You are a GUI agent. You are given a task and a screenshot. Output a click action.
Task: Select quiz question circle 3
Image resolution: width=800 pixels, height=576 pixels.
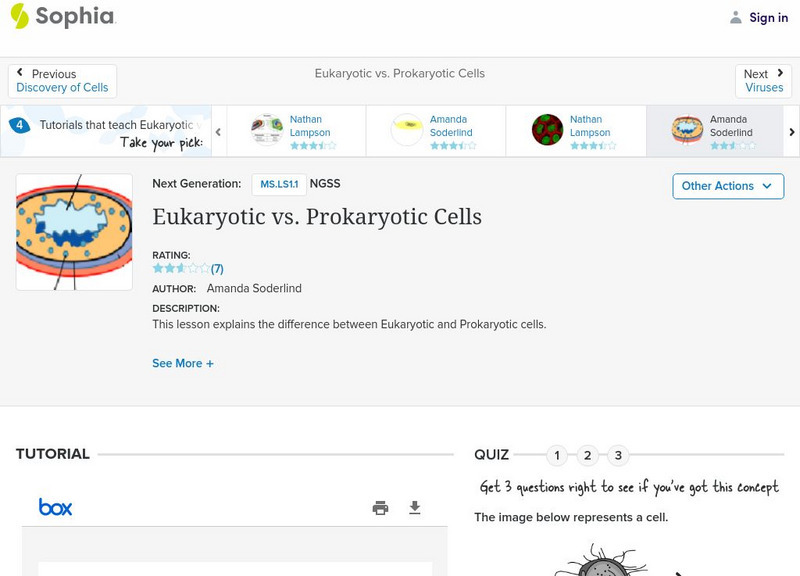point(619,455)
